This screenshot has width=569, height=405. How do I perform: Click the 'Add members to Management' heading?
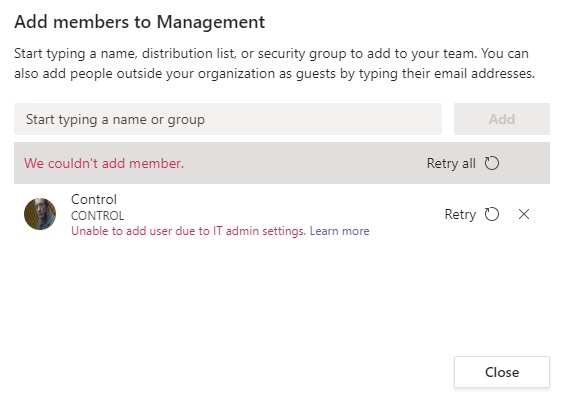point(140,22)
